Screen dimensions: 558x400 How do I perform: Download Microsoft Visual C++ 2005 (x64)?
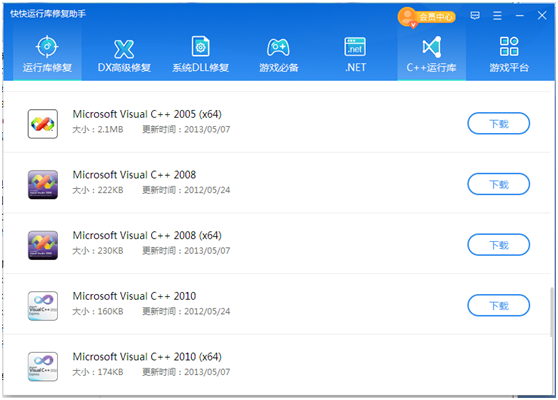pos(499,123)
